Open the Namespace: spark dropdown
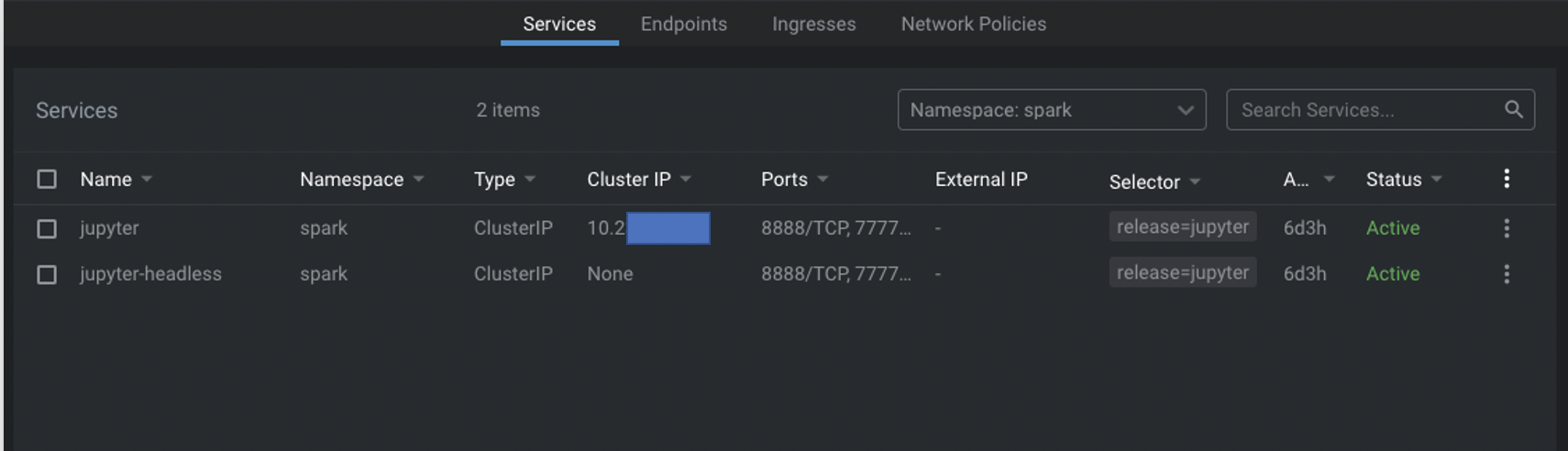This screenshot has width=1568, height=451. click(x=1052, y=110)
